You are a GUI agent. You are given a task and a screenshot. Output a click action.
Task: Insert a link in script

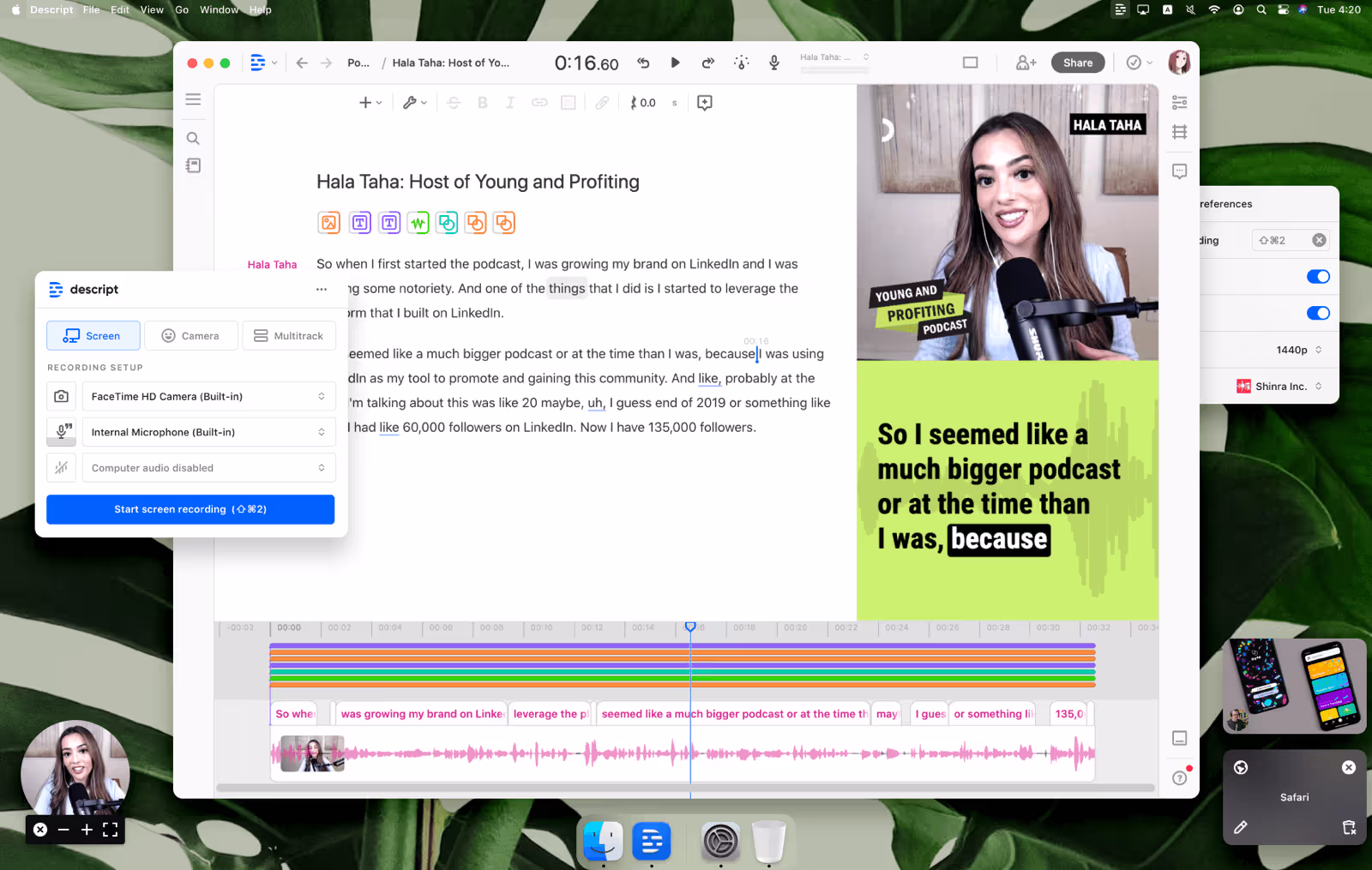[539, 103]
